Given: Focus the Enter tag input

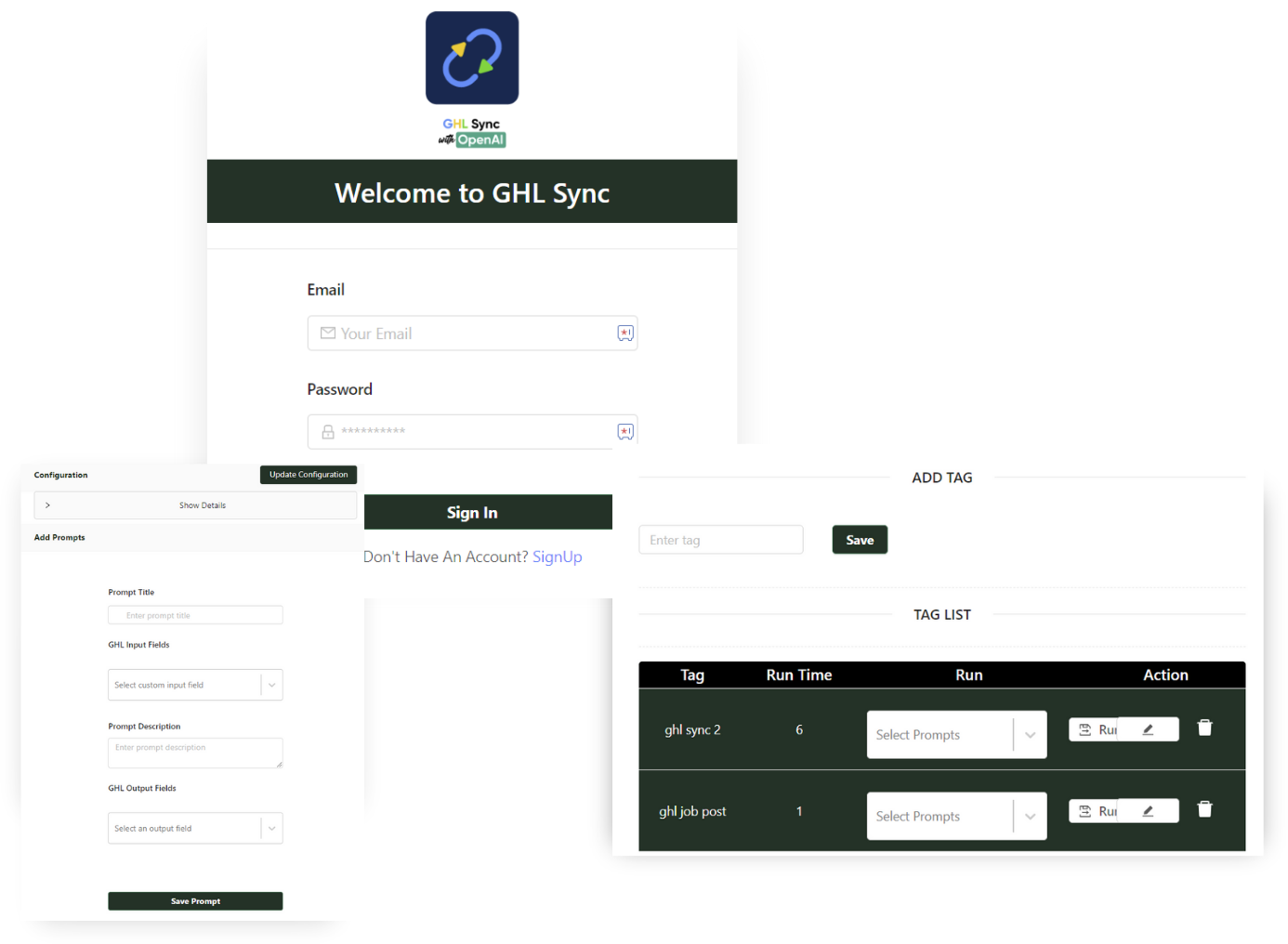Looking at the screenshot, I should click(x=721, y=540).
